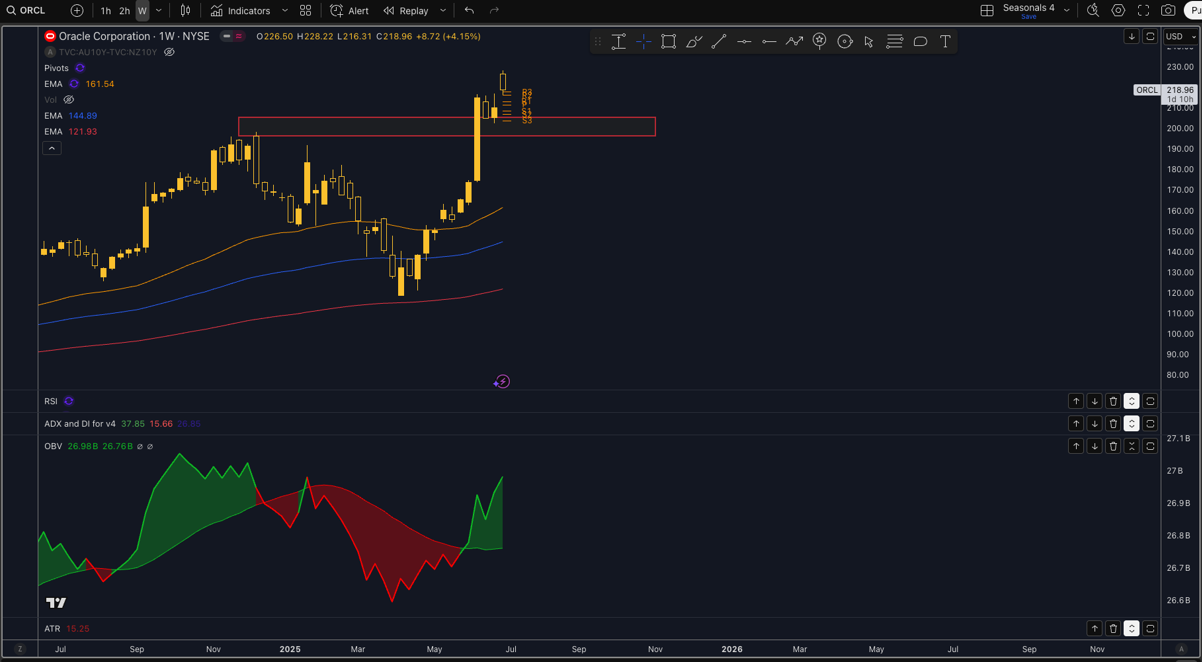Open the ORCL symbol search
Screen dimensions: 1202x662
(26, 10)
